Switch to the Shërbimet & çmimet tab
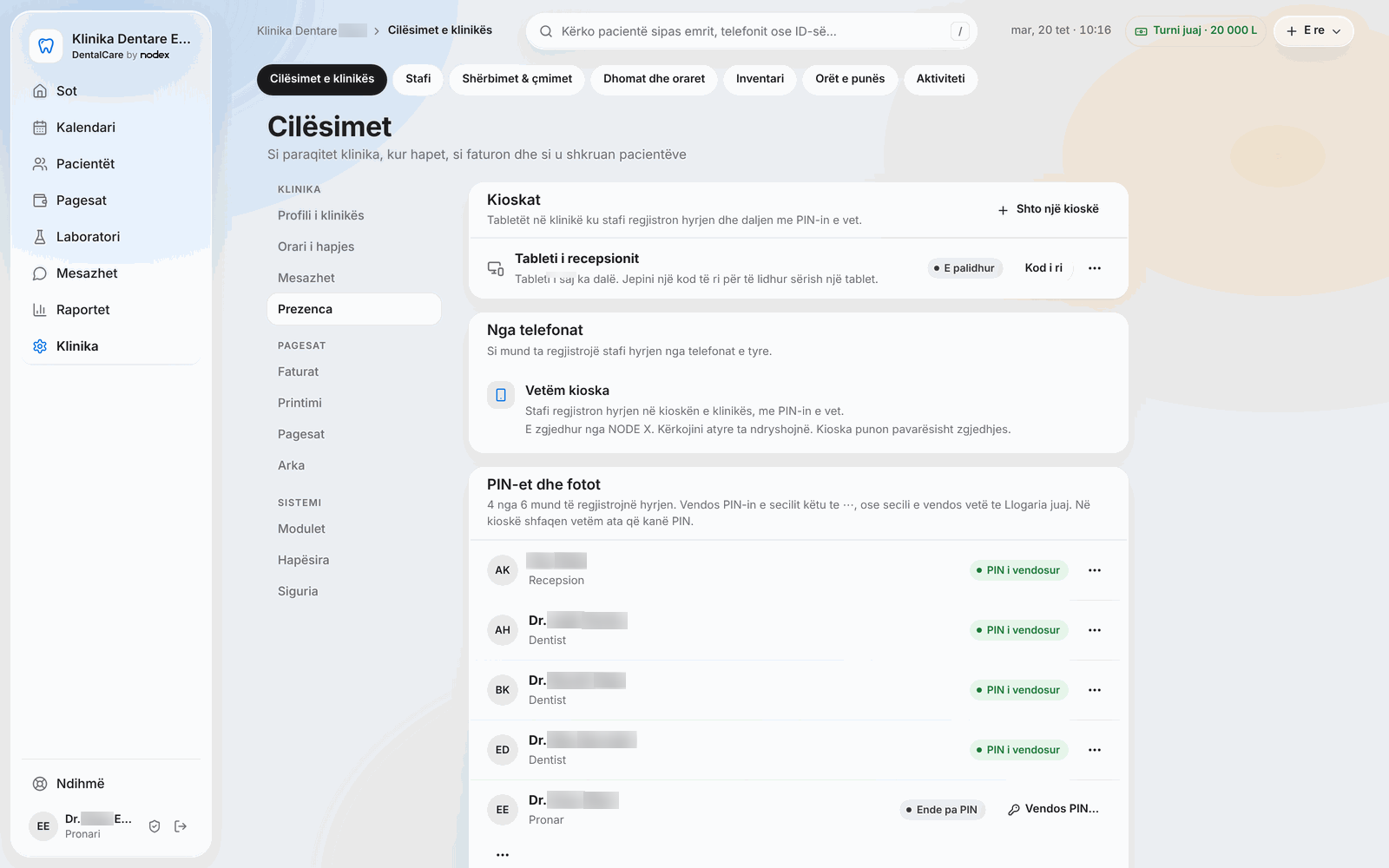This screenshot has width=1389, height=868. pos(517,79)
